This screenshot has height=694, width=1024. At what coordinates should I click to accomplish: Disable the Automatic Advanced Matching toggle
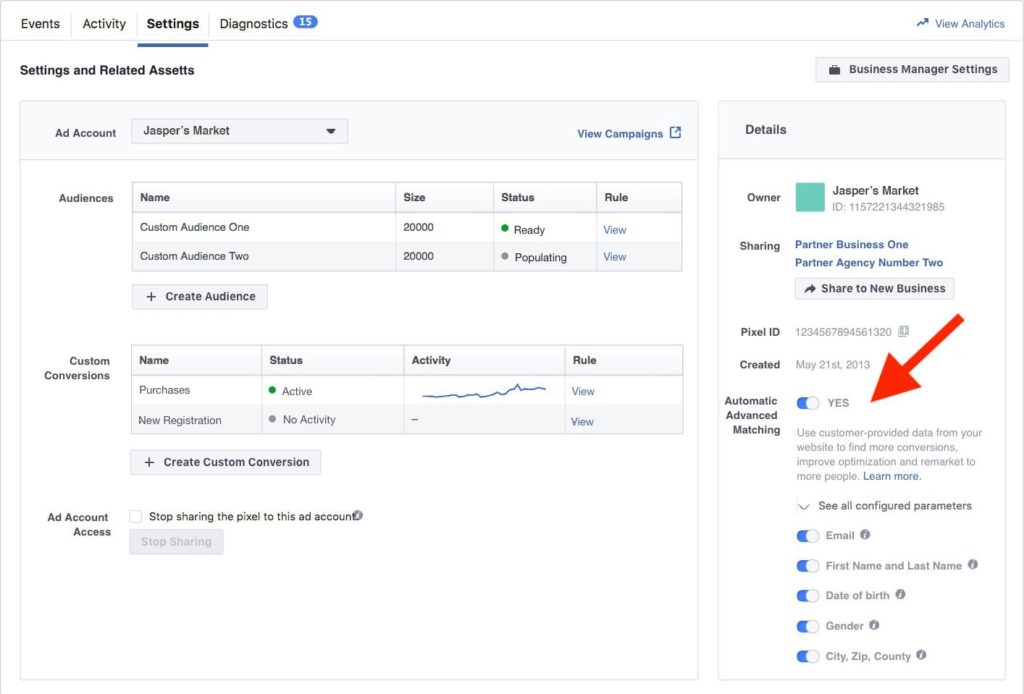[807, 402]
